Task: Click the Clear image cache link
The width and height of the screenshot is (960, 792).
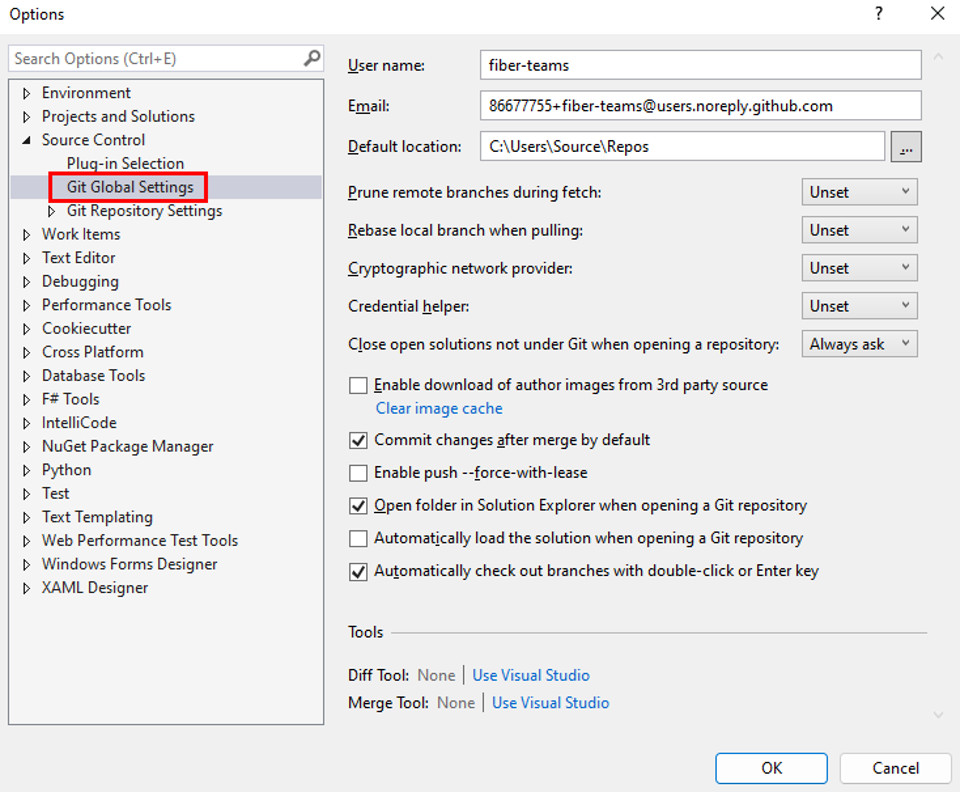Action: (x=439, y=408)
